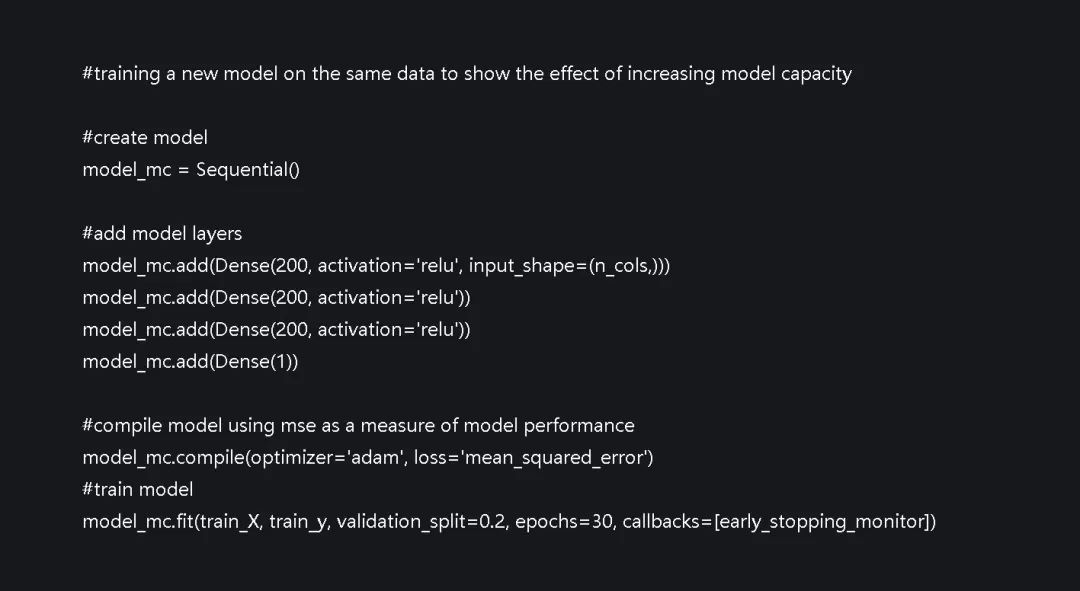Click the second 'Dense(200, activation='relu')' line

(x=276, y=298)
